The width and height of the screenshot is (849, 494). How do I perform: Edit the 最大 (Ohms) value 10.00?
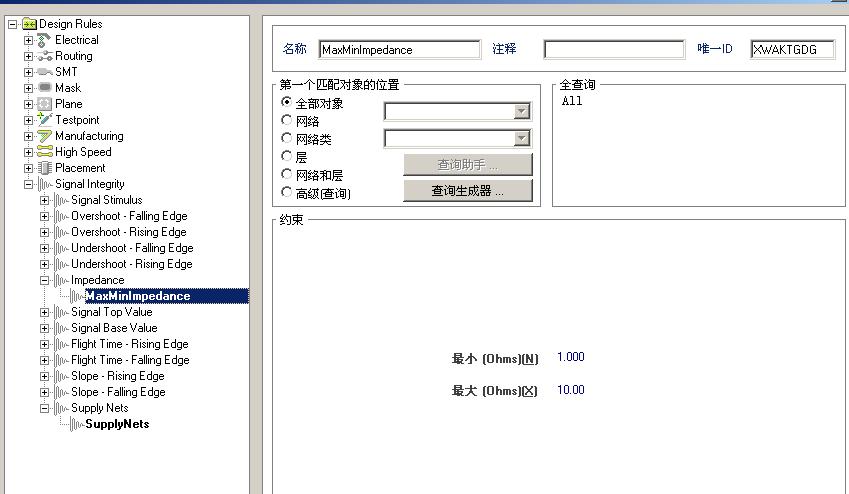click(x=571, y=390)
